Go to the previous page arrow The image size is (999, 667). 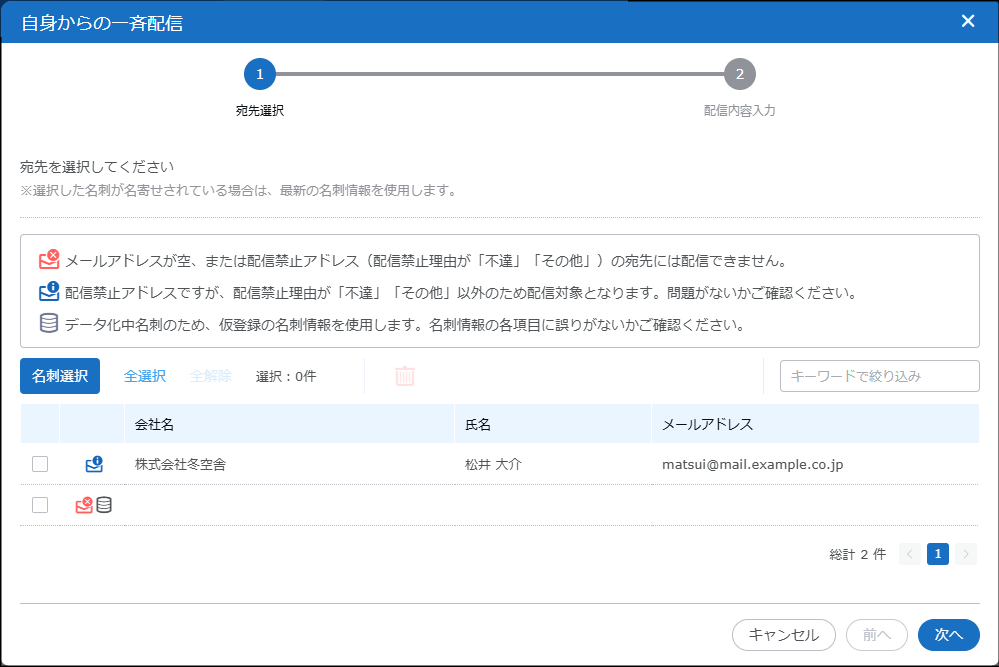pos(909,554)
